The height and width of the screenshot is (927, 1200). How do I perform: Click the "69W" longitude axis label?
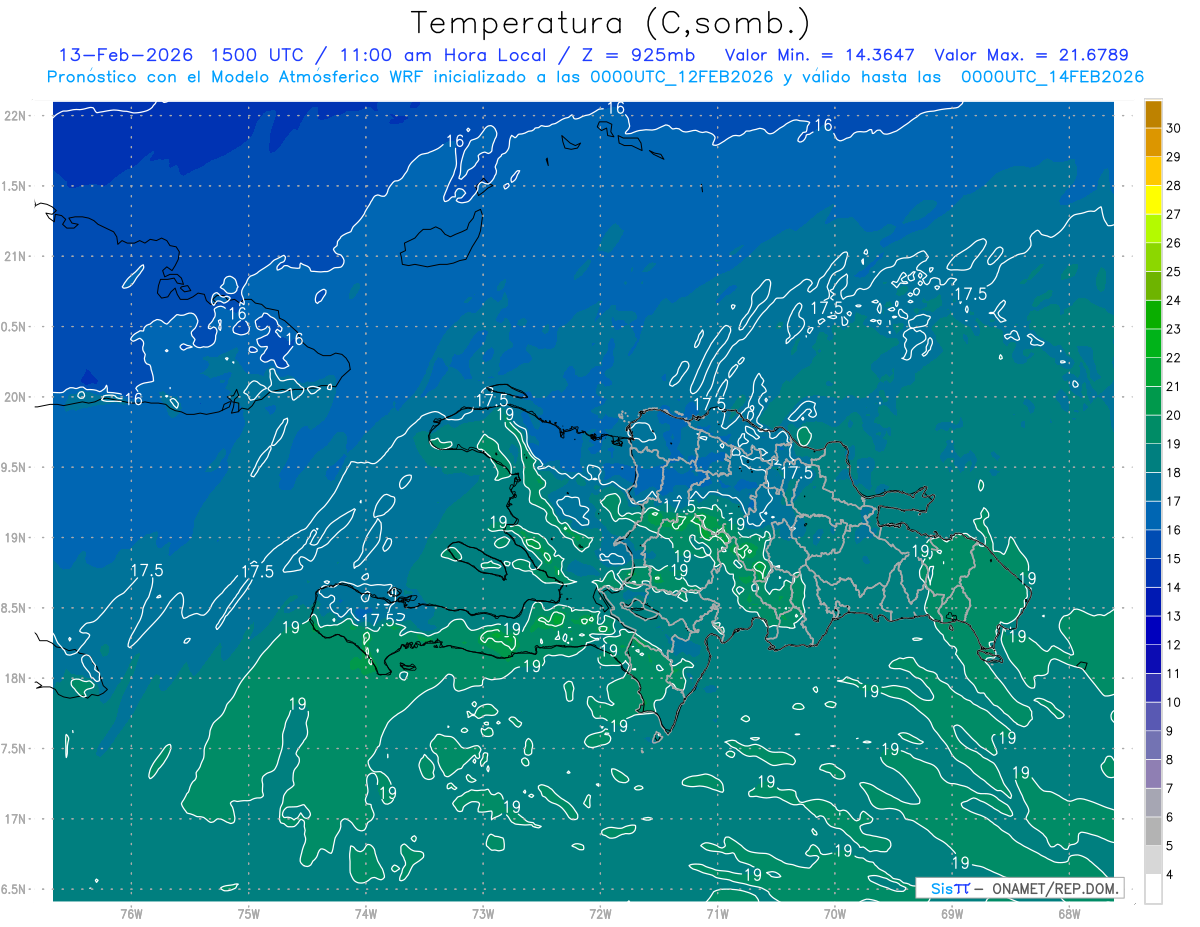pos(951,914)
